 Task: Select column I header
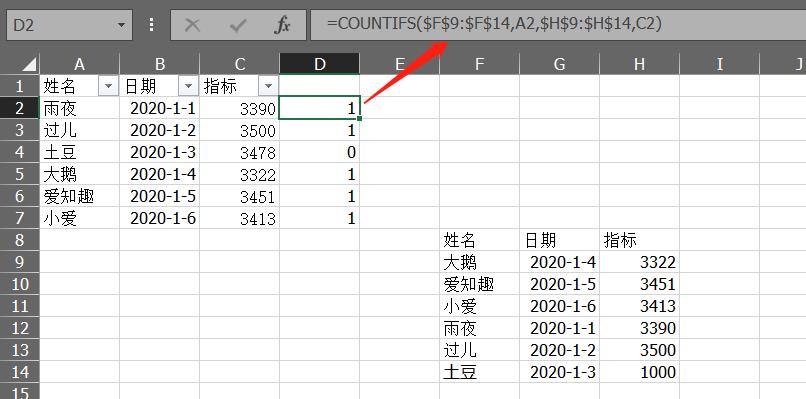point(719,64)
